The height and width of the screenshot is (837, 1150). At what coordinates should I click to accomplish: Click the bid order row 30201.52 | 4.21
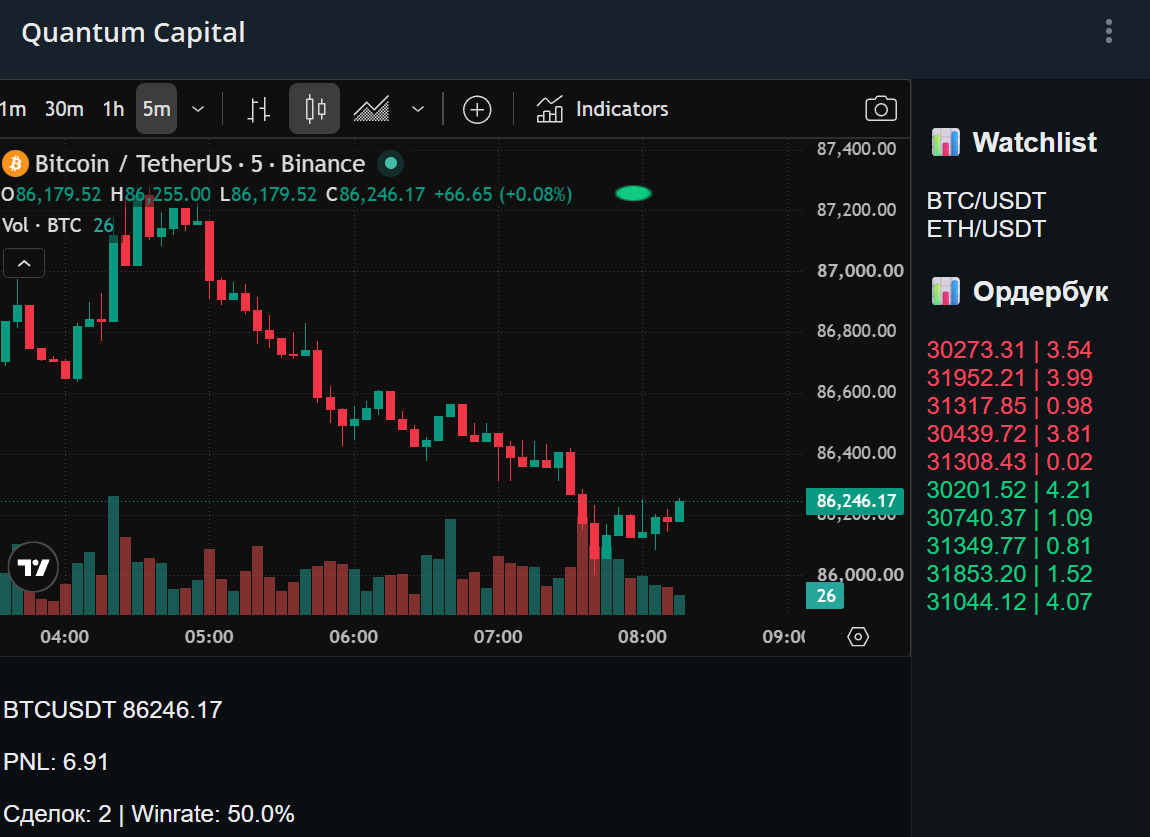1009,489
